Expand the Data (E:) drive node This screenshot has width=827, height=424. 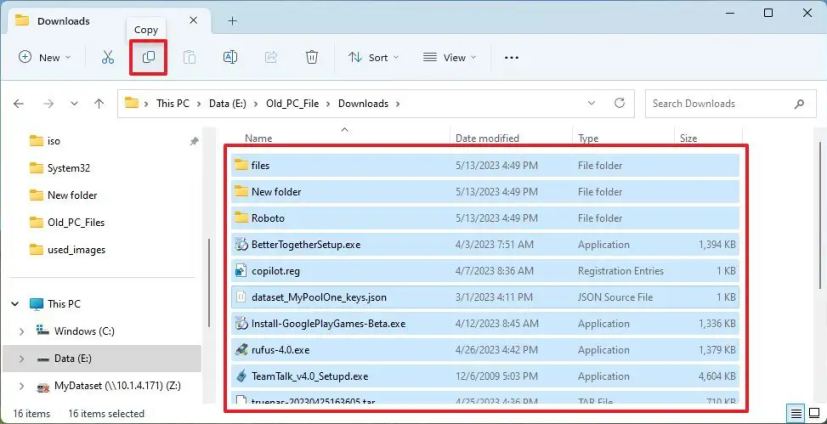pyautogui.click(x=22, y=359)
